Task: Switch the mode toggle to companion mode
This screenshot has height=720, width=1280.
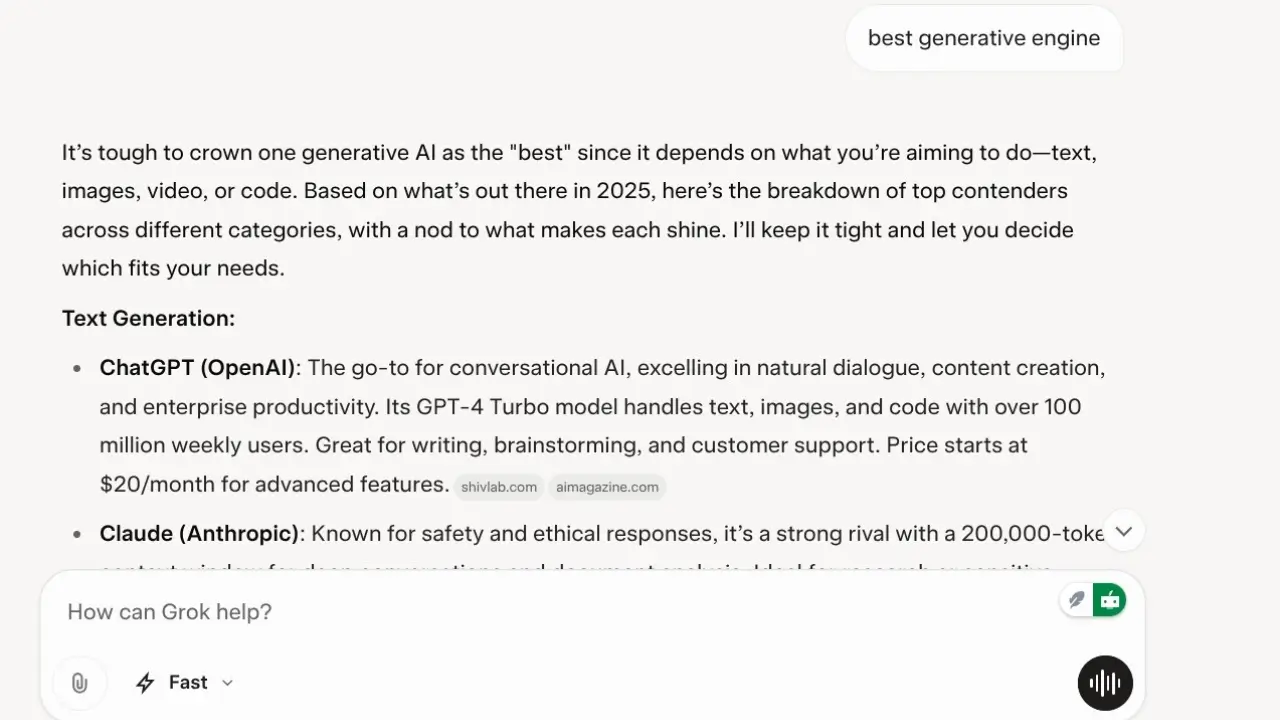Action: coord(1110,599)
